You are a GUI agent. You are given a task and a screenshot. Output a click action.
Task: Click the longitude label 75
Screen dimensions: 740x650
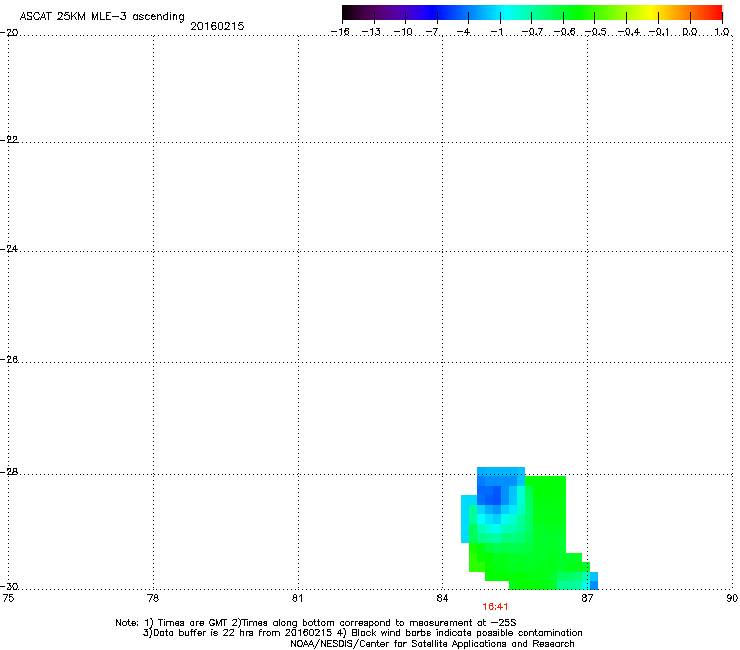(8, 599)
